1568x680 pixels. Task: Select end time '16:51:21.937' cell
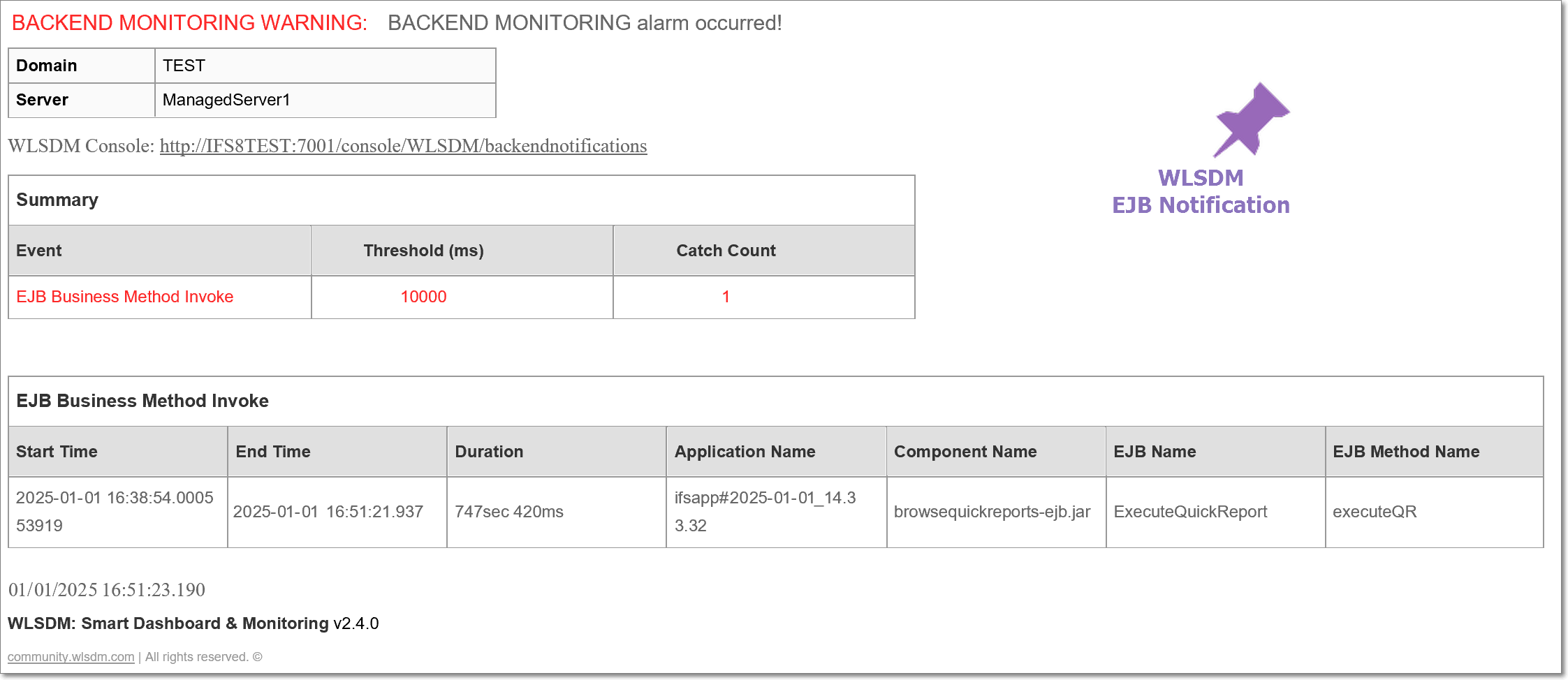pyautogui.click(x=337, y=512)
